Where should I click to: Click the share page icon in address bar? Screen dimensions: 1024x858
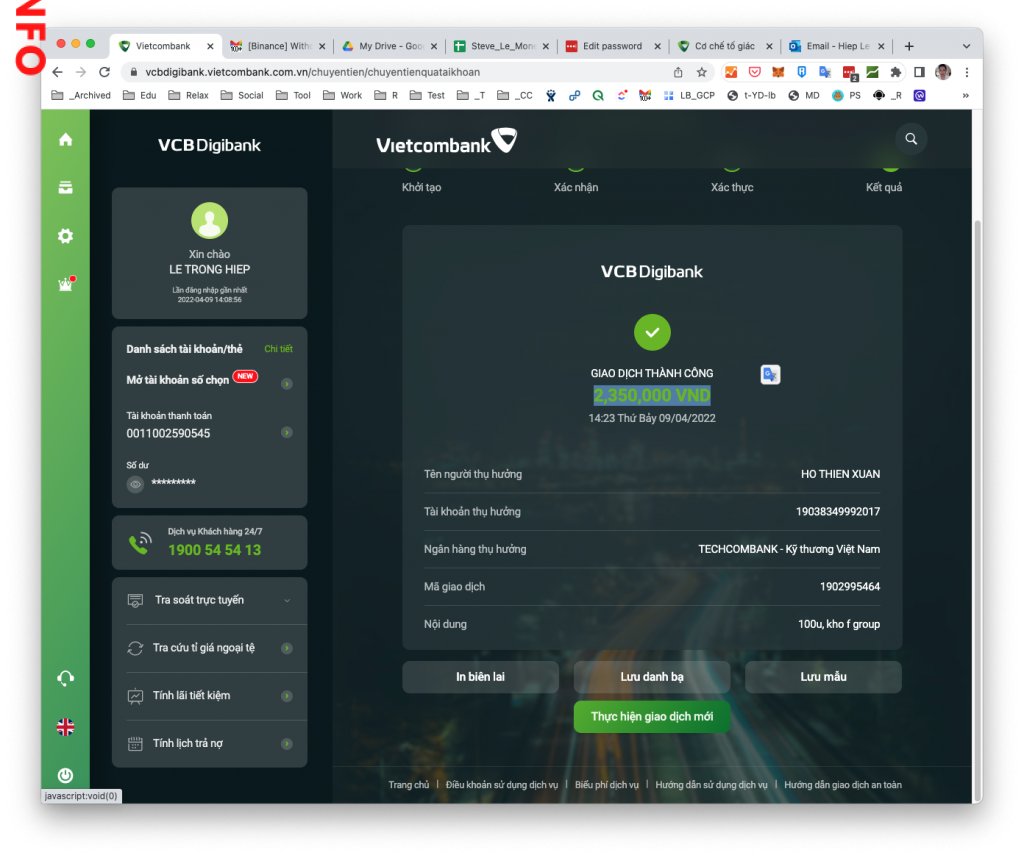coord(678,72)
